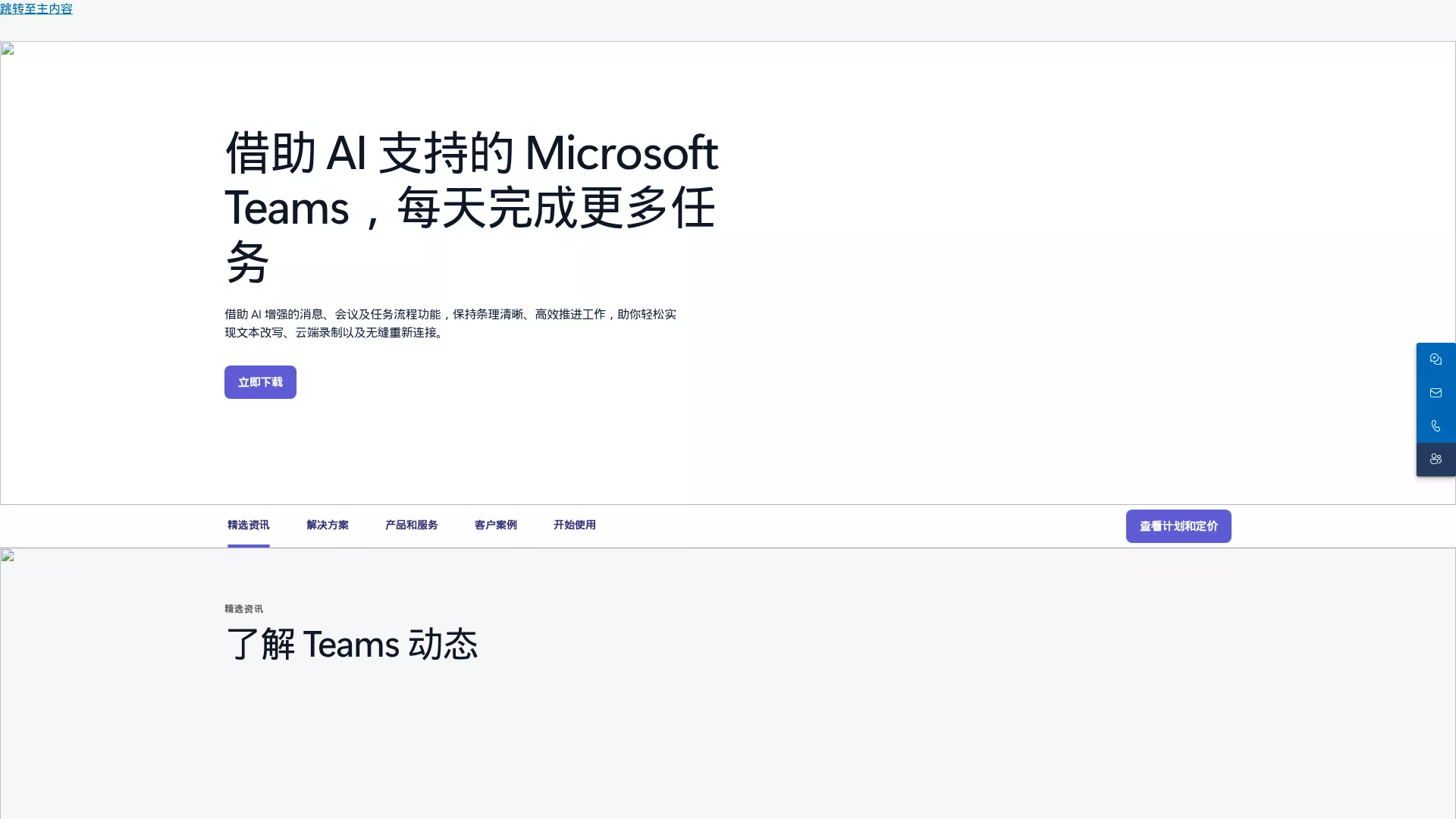The width and height of the screenshot is (1456, 819).
Task: Switch to the 解决方案 tab
Action: (x=328, y=526)
